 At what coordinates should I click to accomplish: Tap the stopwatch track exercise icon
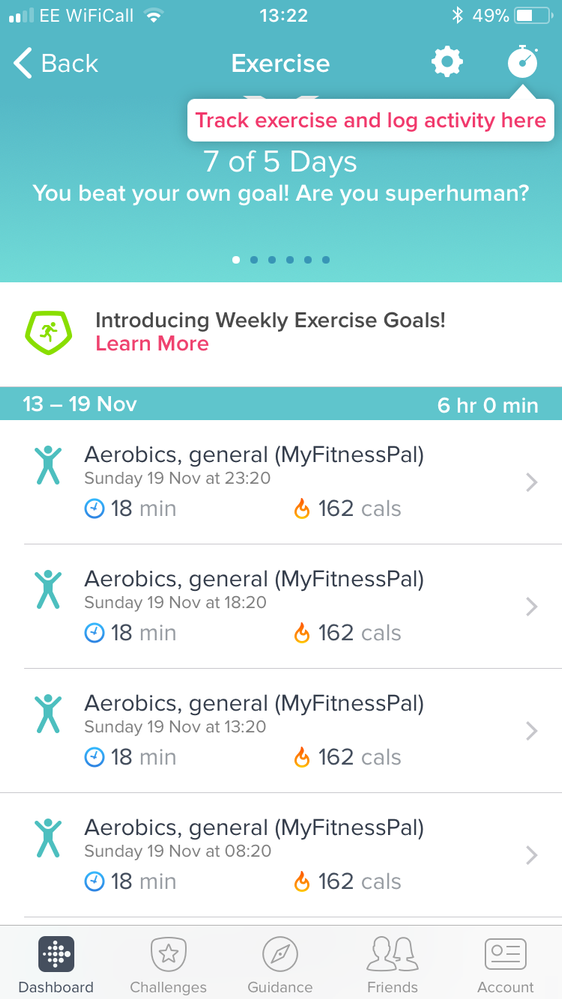click(x=522, y=62)
